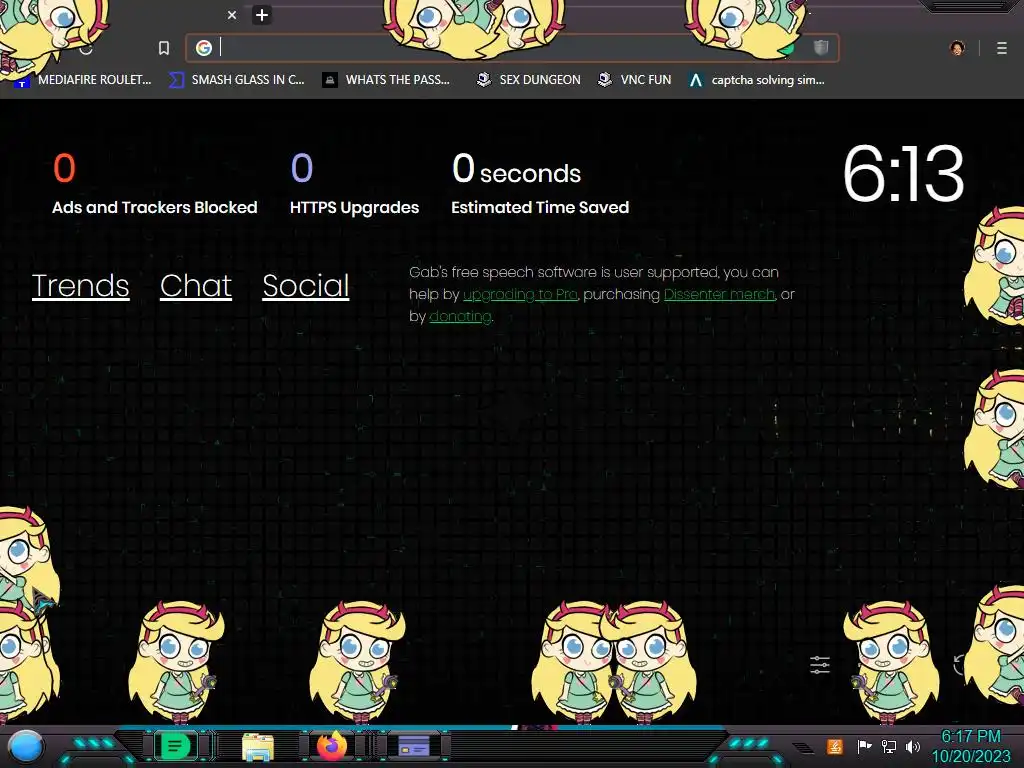
Task: Click Ads and Trackers Blocked stat
Action: [155, 184]
